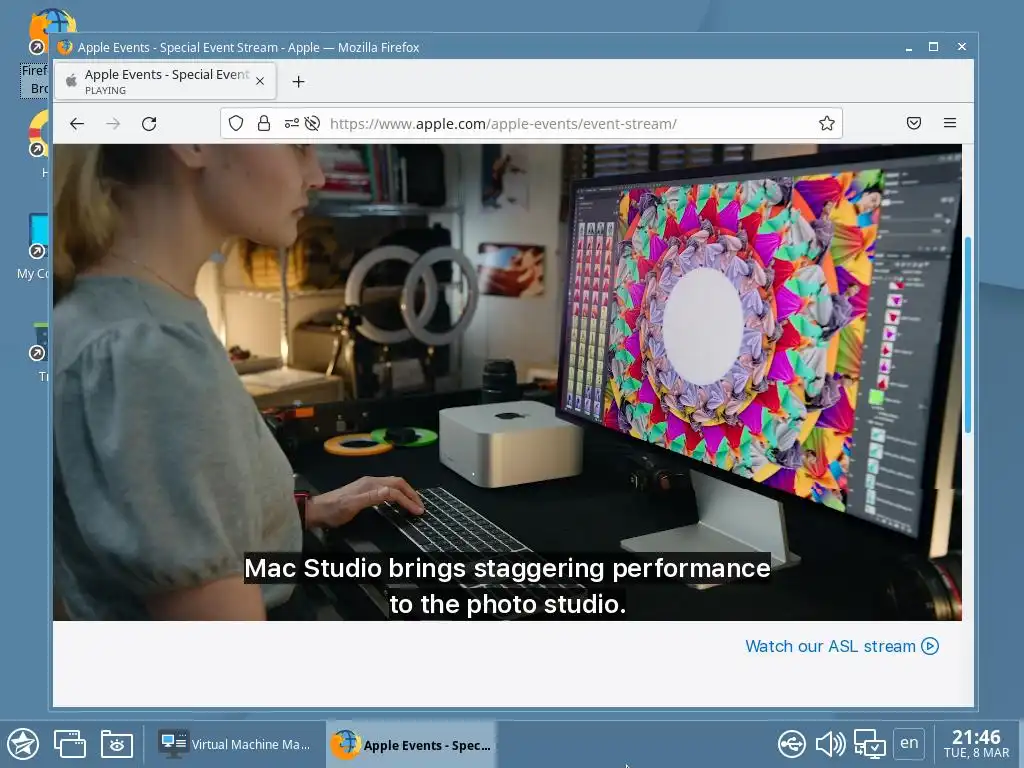This screenshot has width=1024, height=768.
Task: View site security via padlock icon
Action: click(x=264, y=123)
